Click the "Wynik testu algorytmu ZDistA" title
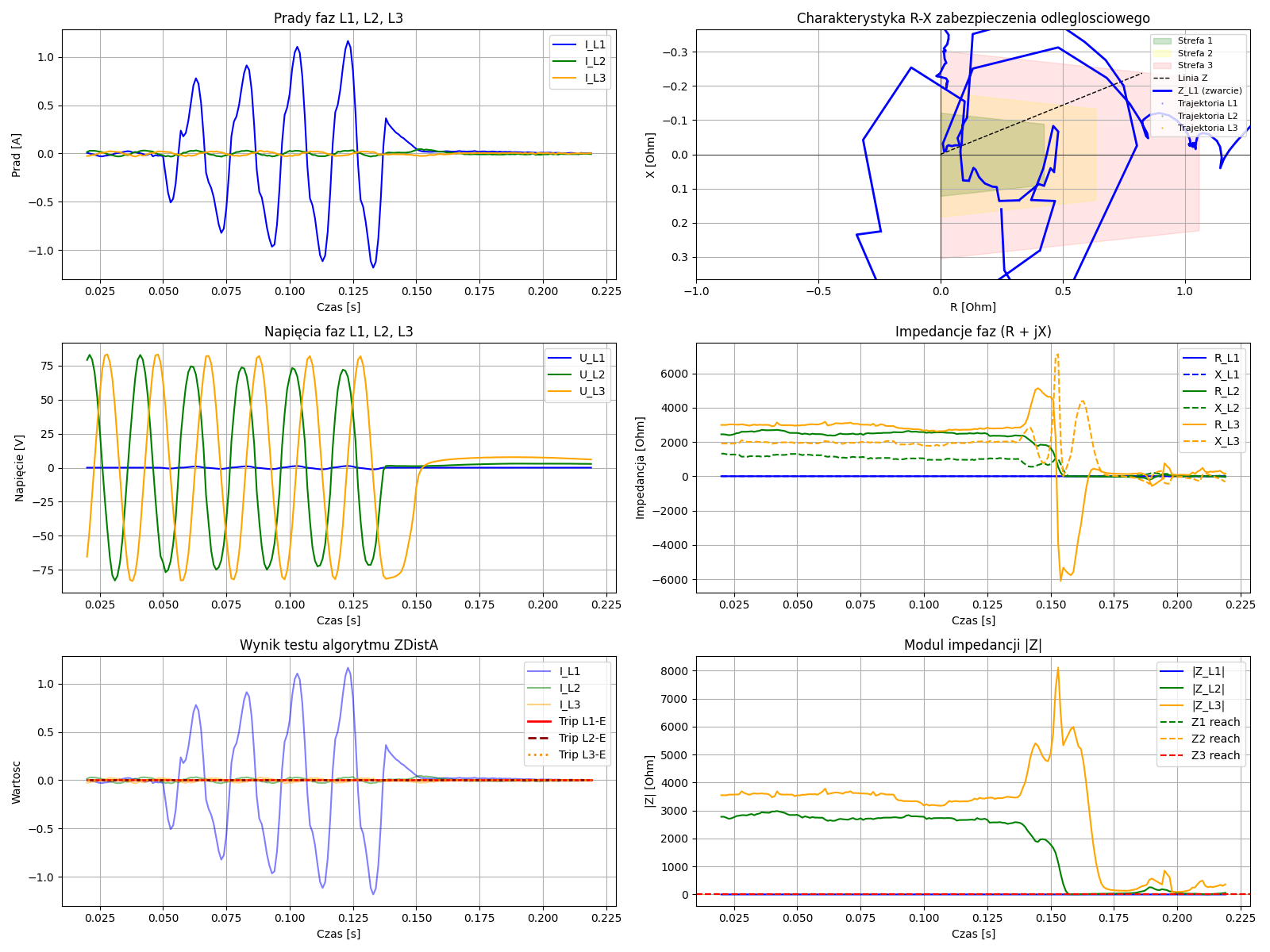 338,645
